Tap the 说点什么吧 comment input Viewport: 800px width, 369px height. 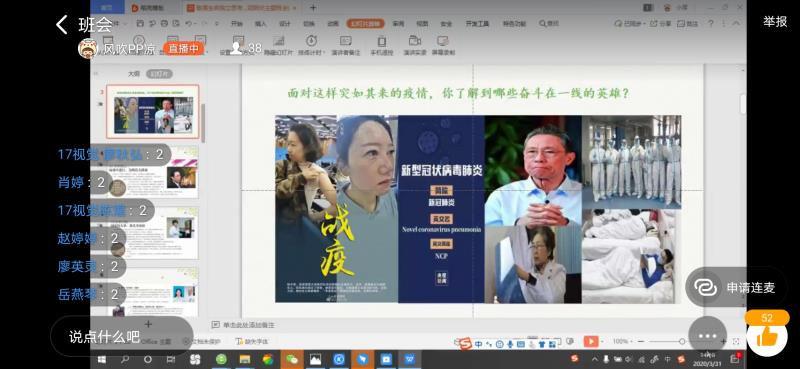click(x=121, y=336)
